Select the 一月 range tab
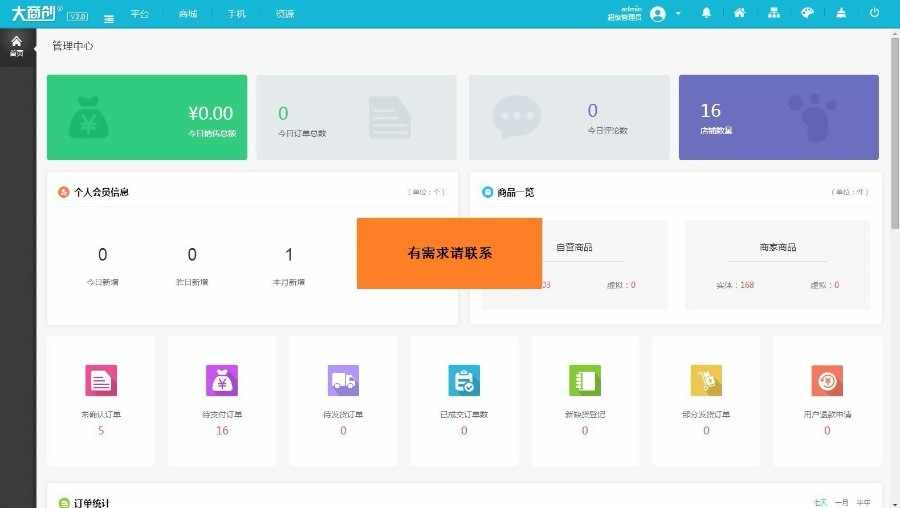900x508 pixels. pyautogui.click(x=841, y=503)
